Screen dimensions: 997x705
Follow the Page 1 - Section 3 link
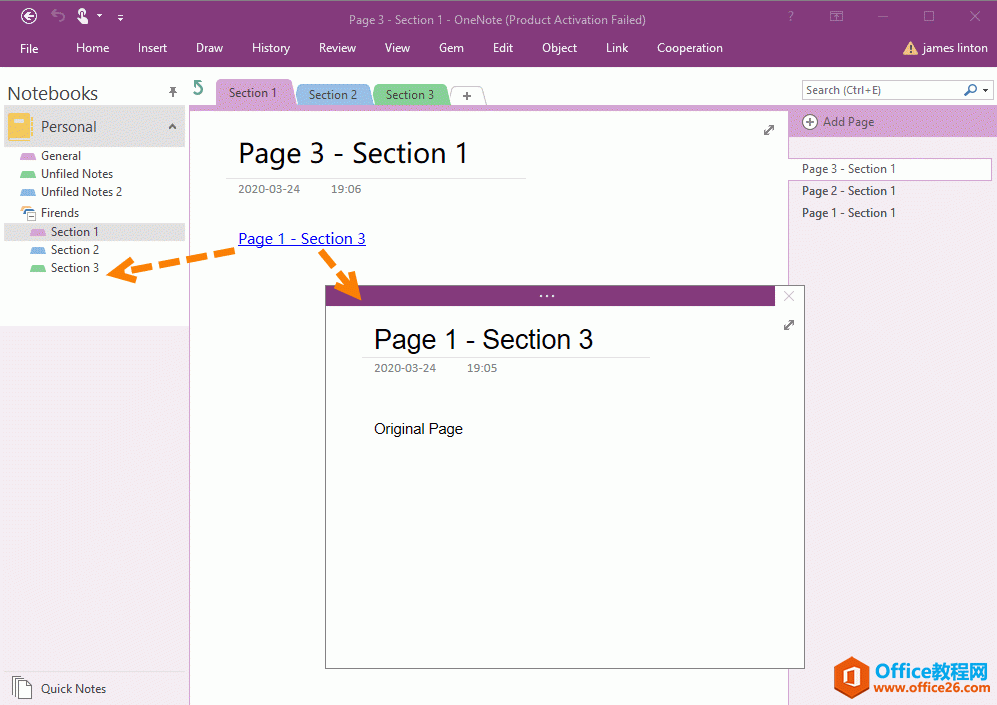tap(301, 238)
